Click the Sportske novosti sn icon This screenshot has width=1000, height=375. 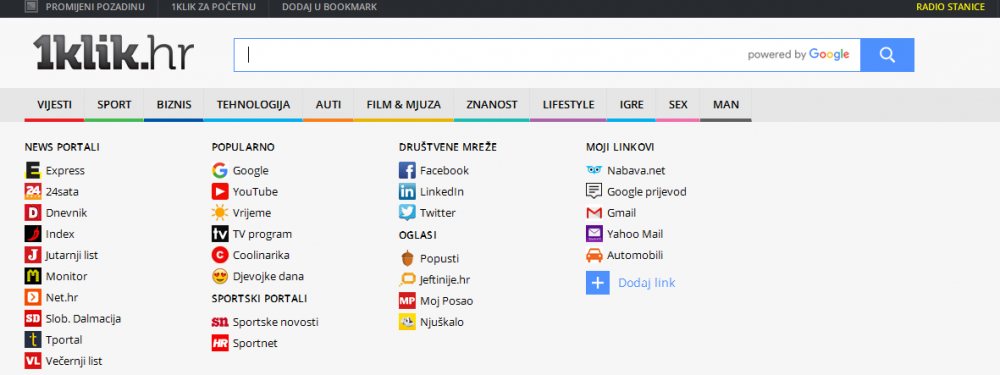pyautogui.click(x=220, y=322)
